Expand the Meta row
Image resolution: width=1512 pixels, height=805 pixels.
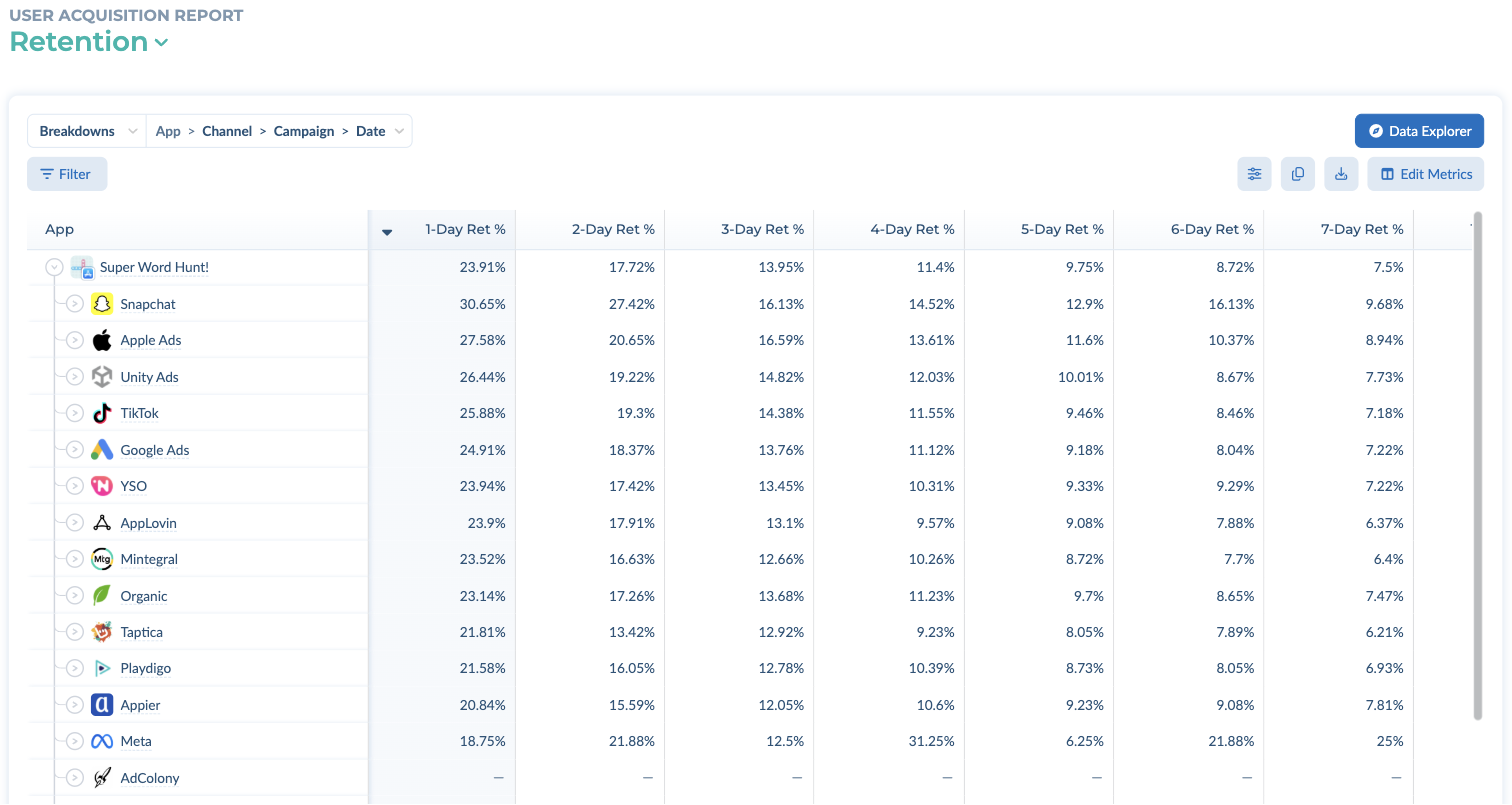[x=74, y=741]
